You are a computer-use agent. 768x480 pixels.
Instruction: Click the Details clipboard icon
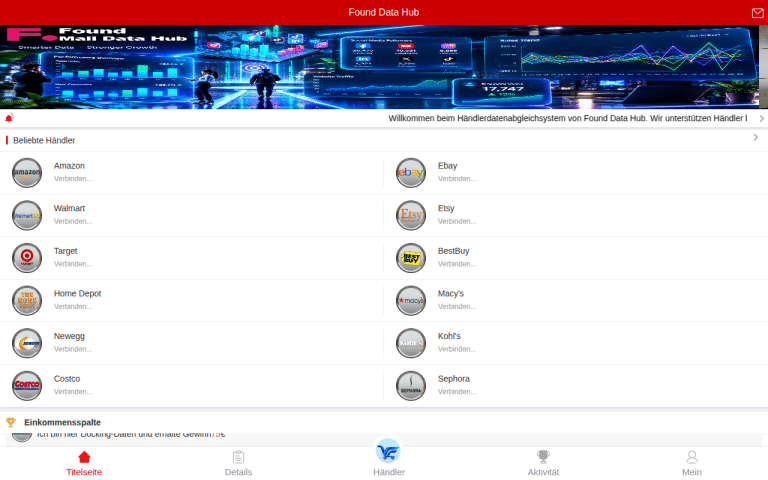pos(239,457)
